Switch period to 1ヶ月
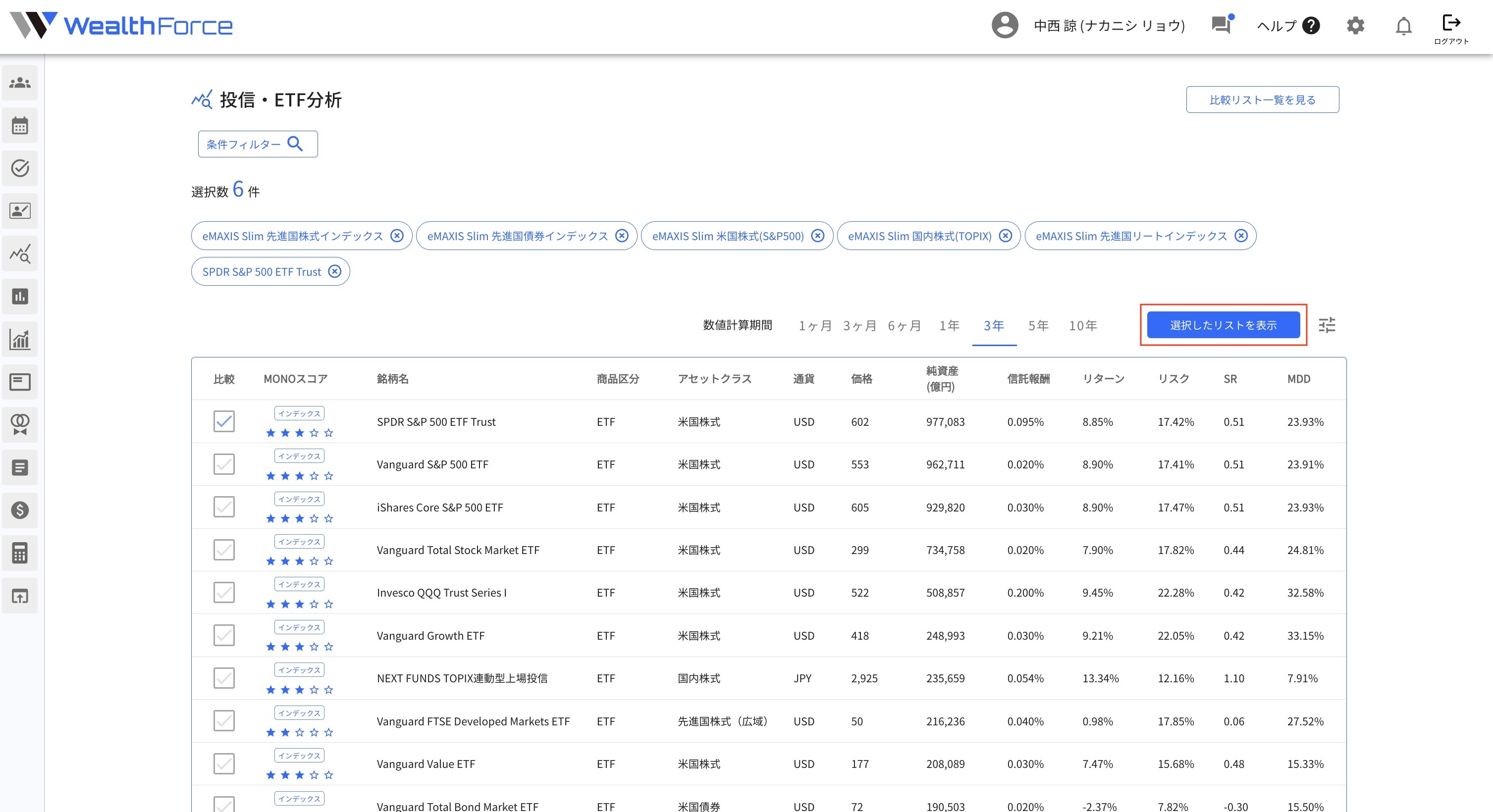Image resolution: width=1493 pixels, height=812 pixels. click(x=814, y=325)
